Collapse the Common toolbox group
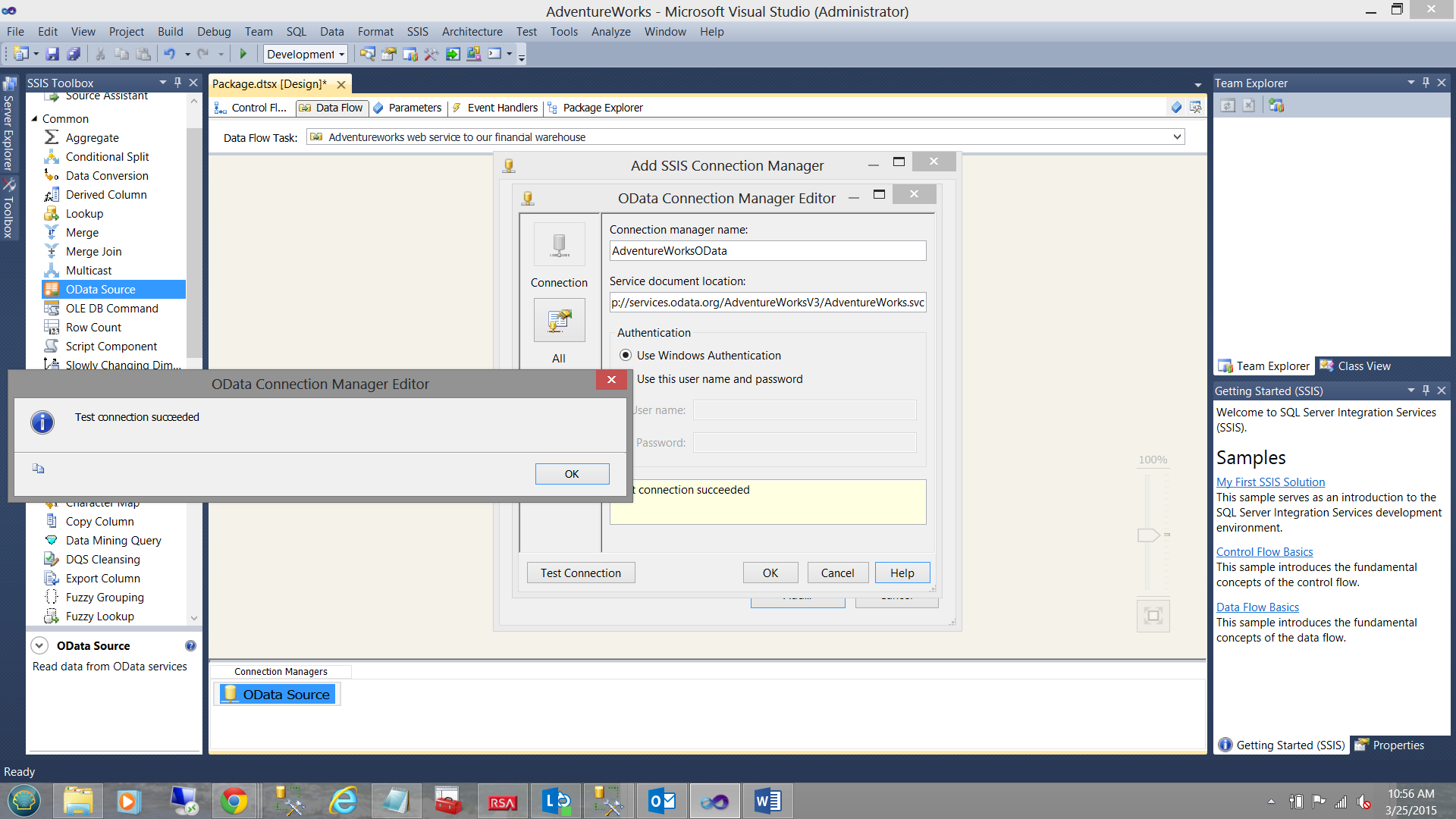The width and height of the screenshot is (1456, 819). pos(34,119)
